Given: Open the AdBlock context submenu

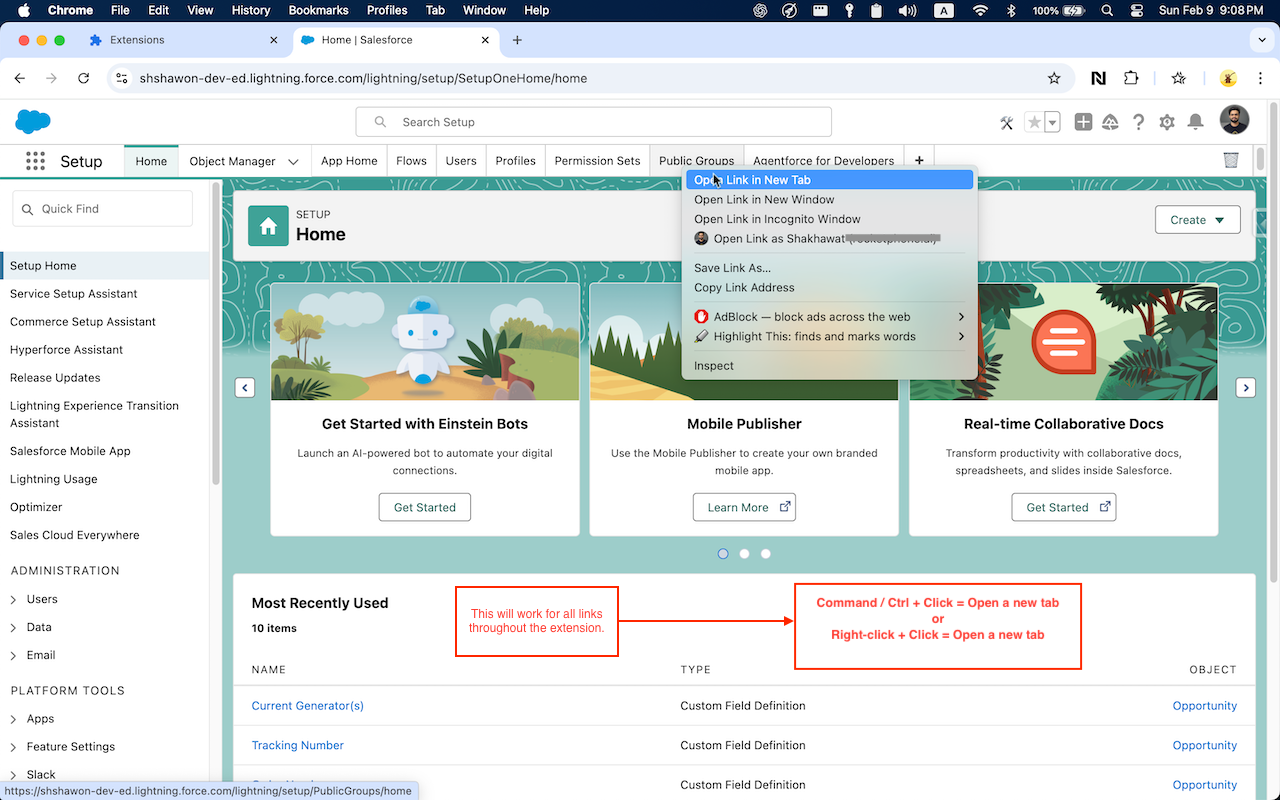Looking at the screenshot, I should (x=829, y=317).
